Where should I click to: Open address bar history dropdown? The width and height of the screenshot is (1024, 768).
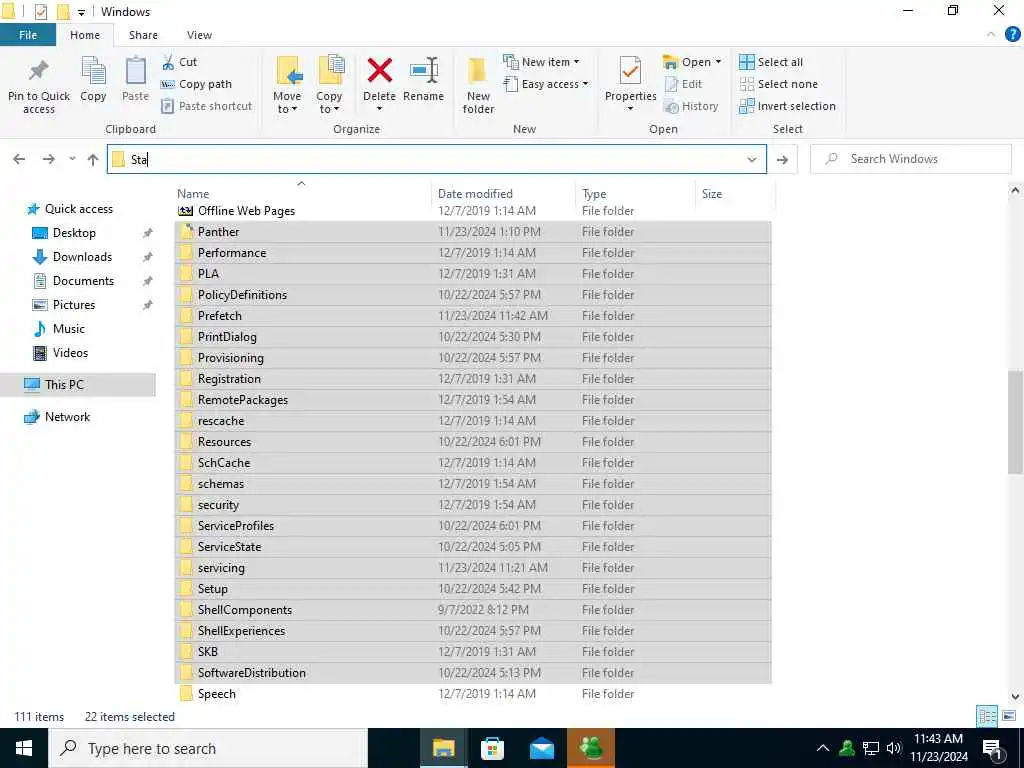point(752,159)
